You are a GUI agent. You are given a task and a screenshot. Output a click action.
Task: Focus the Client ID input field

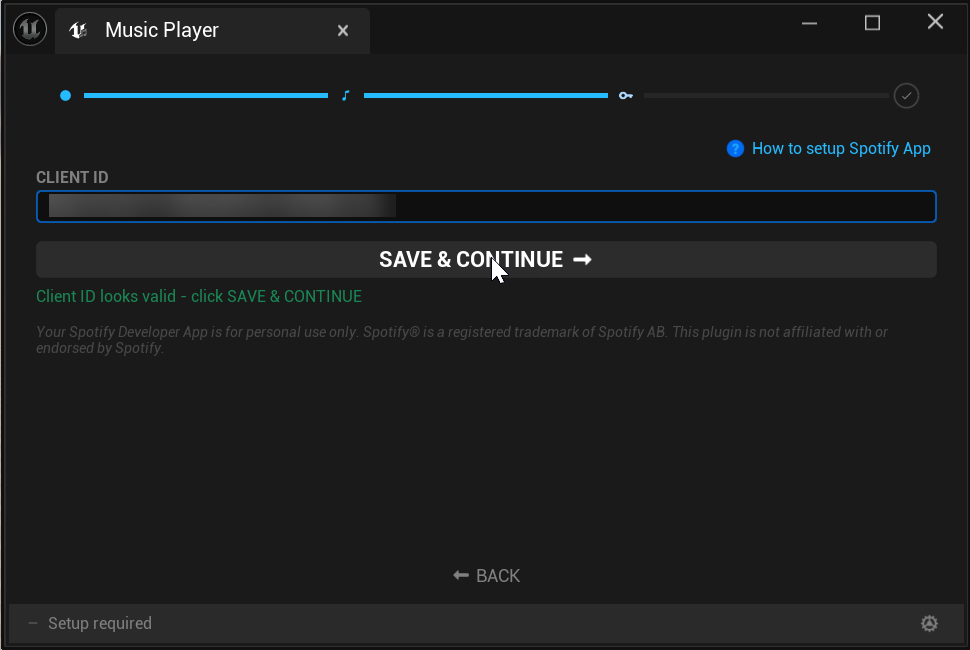tap(486, 207)
